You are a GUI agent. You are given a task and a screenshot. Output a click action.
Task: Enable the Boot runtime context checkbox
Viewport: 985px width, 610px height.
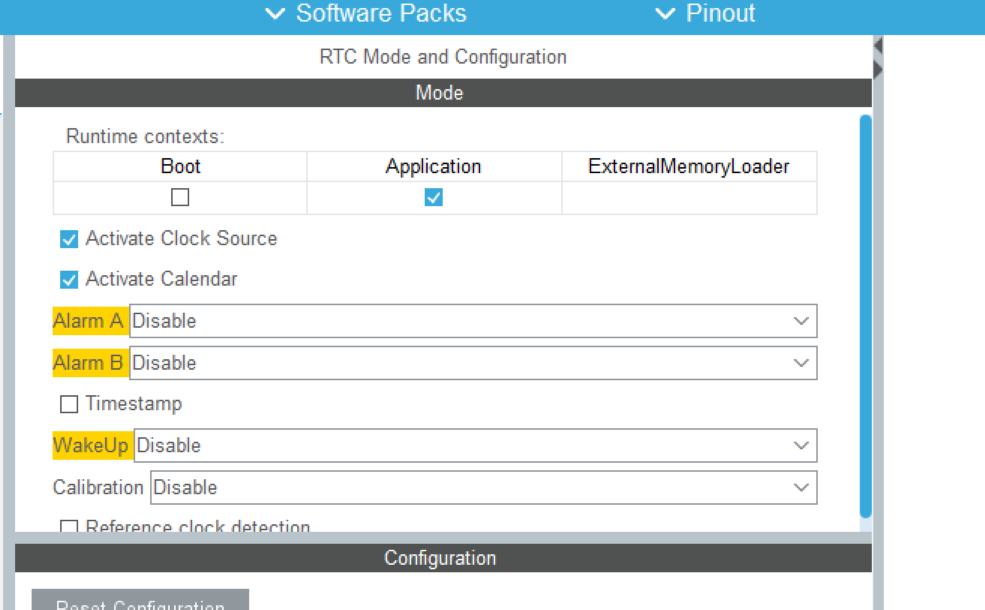click(x=180, y=198)
